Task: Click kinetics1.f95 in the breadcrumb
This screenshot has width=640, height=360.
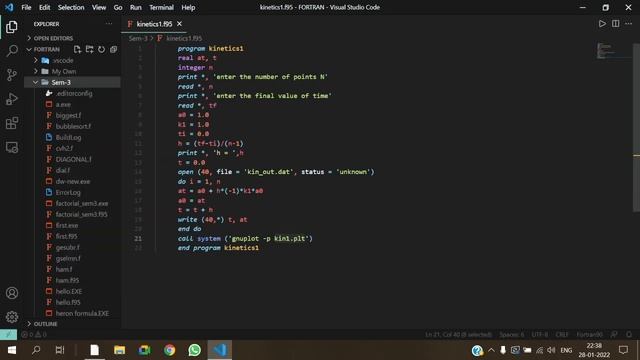Action: pyautogui.click(x=184, y=38)
